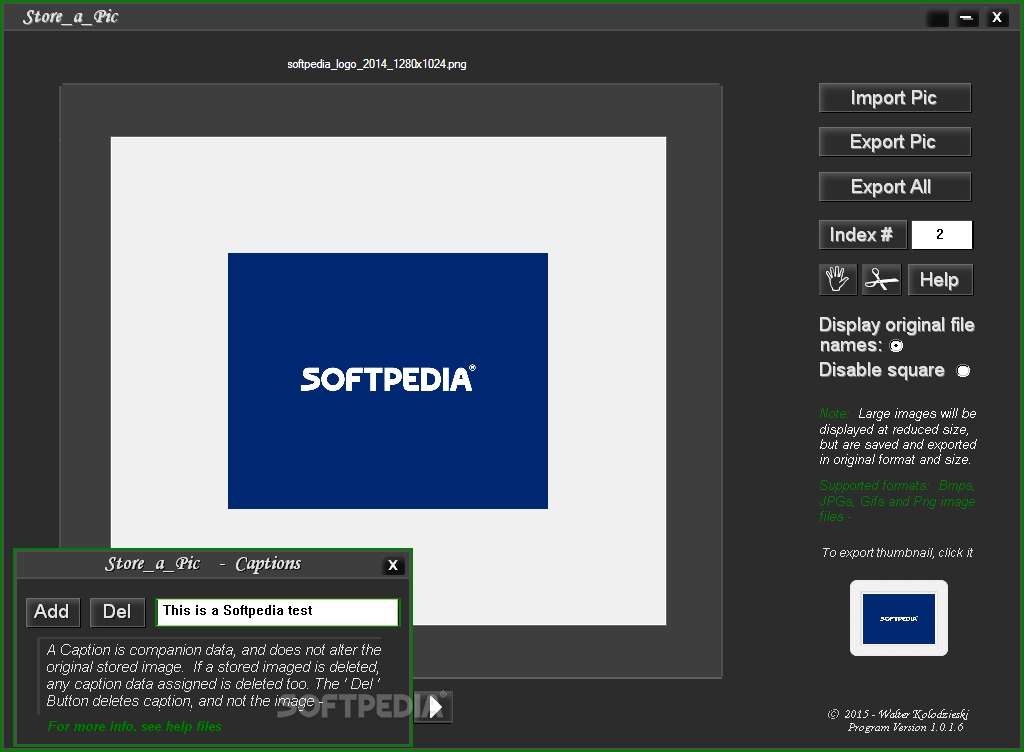Image resolution: width=1024 pixels, height=752 pixels.
Task: Click the 'Program Version 1.0.1.6' text
Action: click(905, 727)
